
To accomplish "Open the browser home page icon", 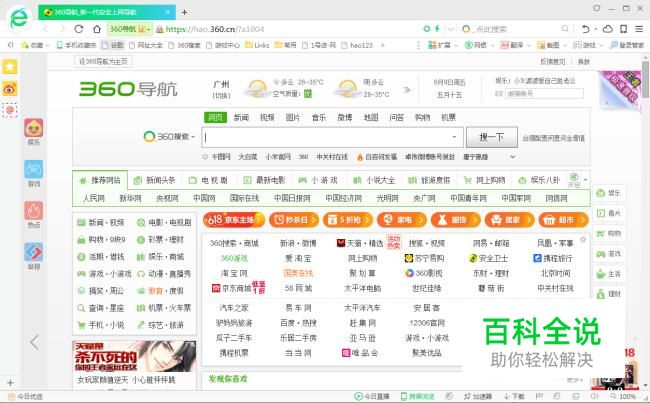I will pos(97,29).
